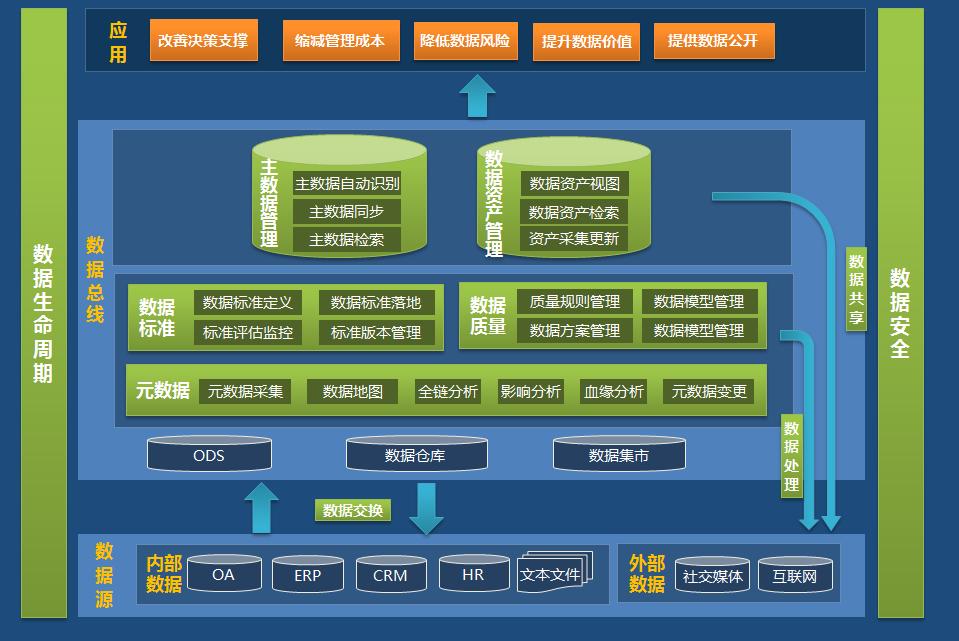Open the 血缘分析 box

(613, 391)
